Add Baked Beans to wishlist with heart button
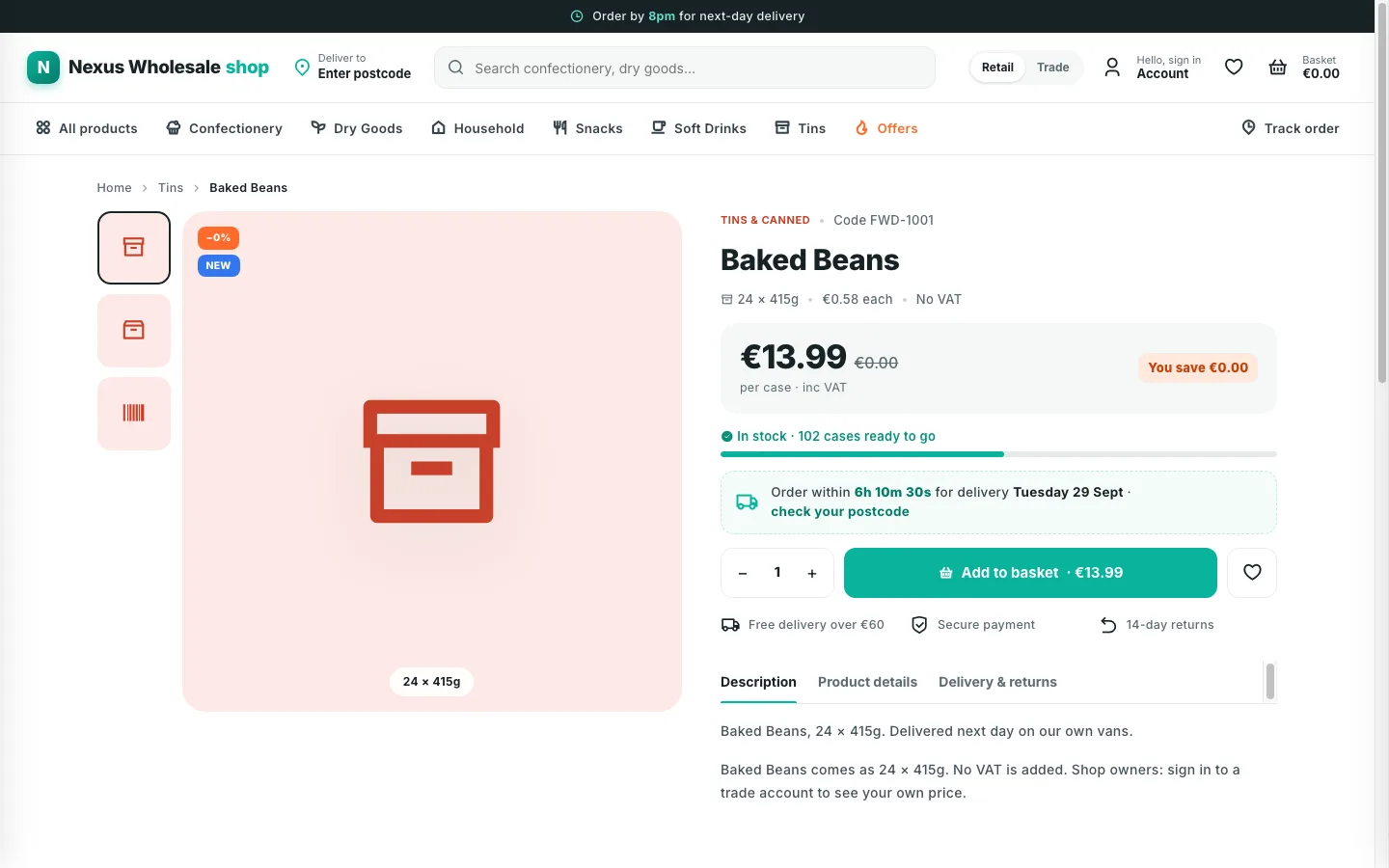 pos(1252,573)
